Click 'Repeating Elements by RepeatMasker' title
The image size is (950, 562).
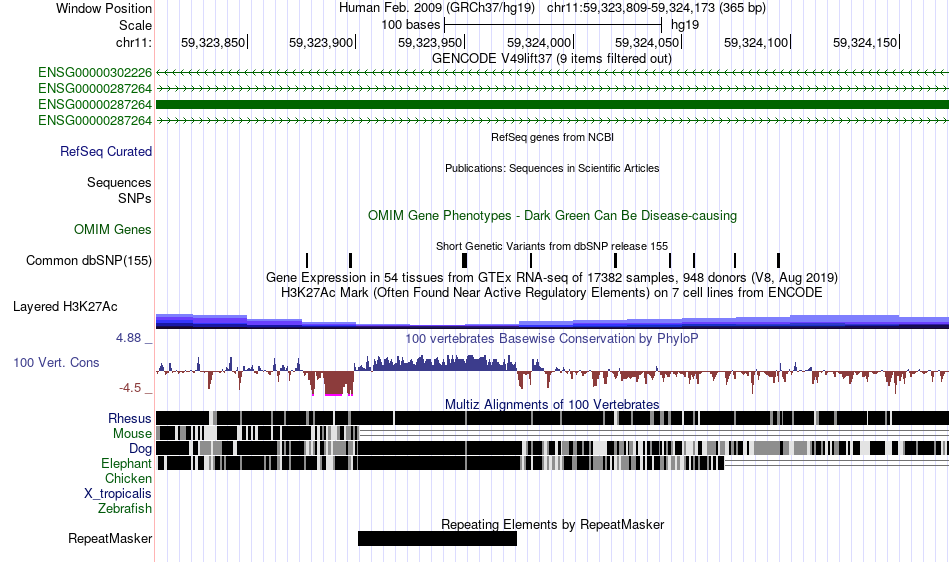click(553, 524)
